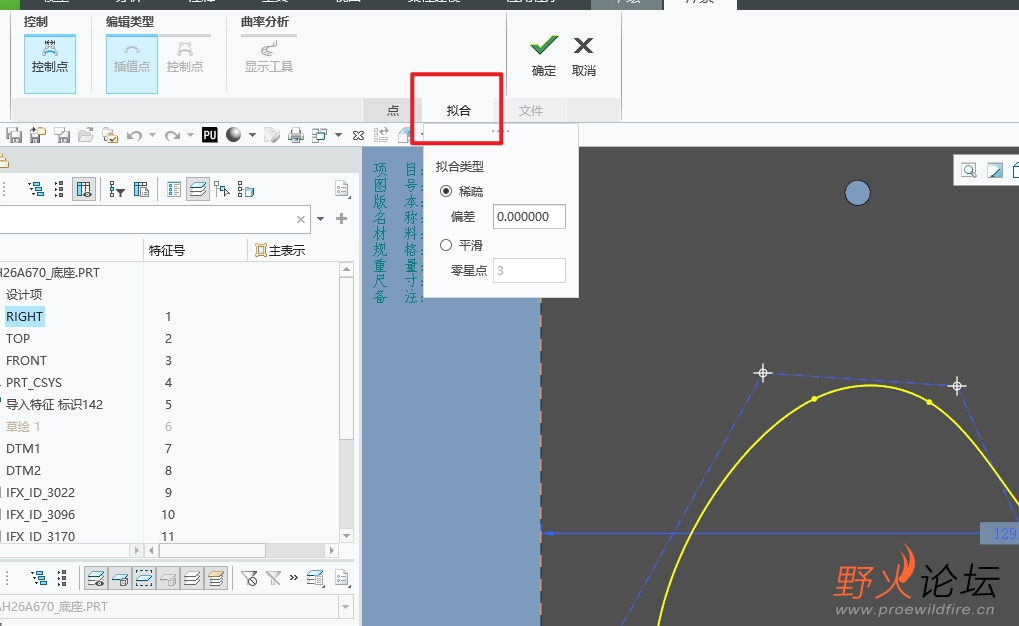Click the windows switch icon

(x=319, y=135)
